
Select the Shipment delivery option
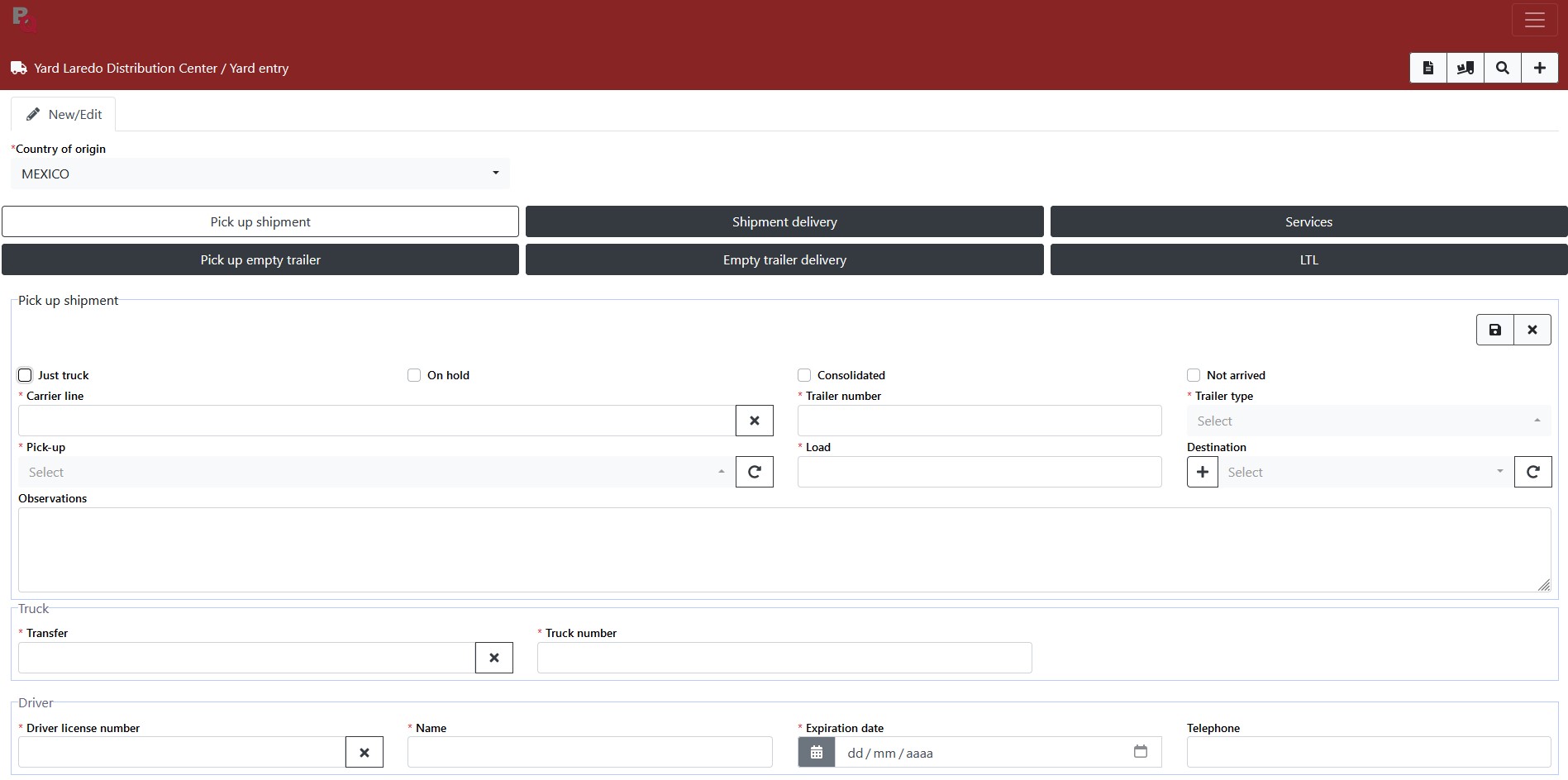(784, 221)
